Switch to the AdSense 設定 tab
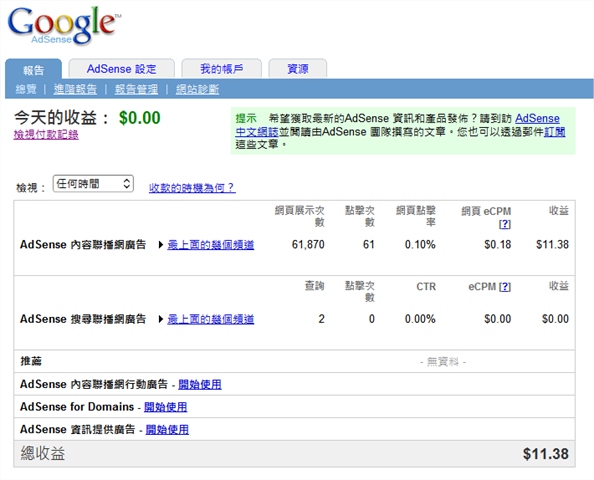The width and height of the screenshot is (594, 480). [x=122, y=69]
